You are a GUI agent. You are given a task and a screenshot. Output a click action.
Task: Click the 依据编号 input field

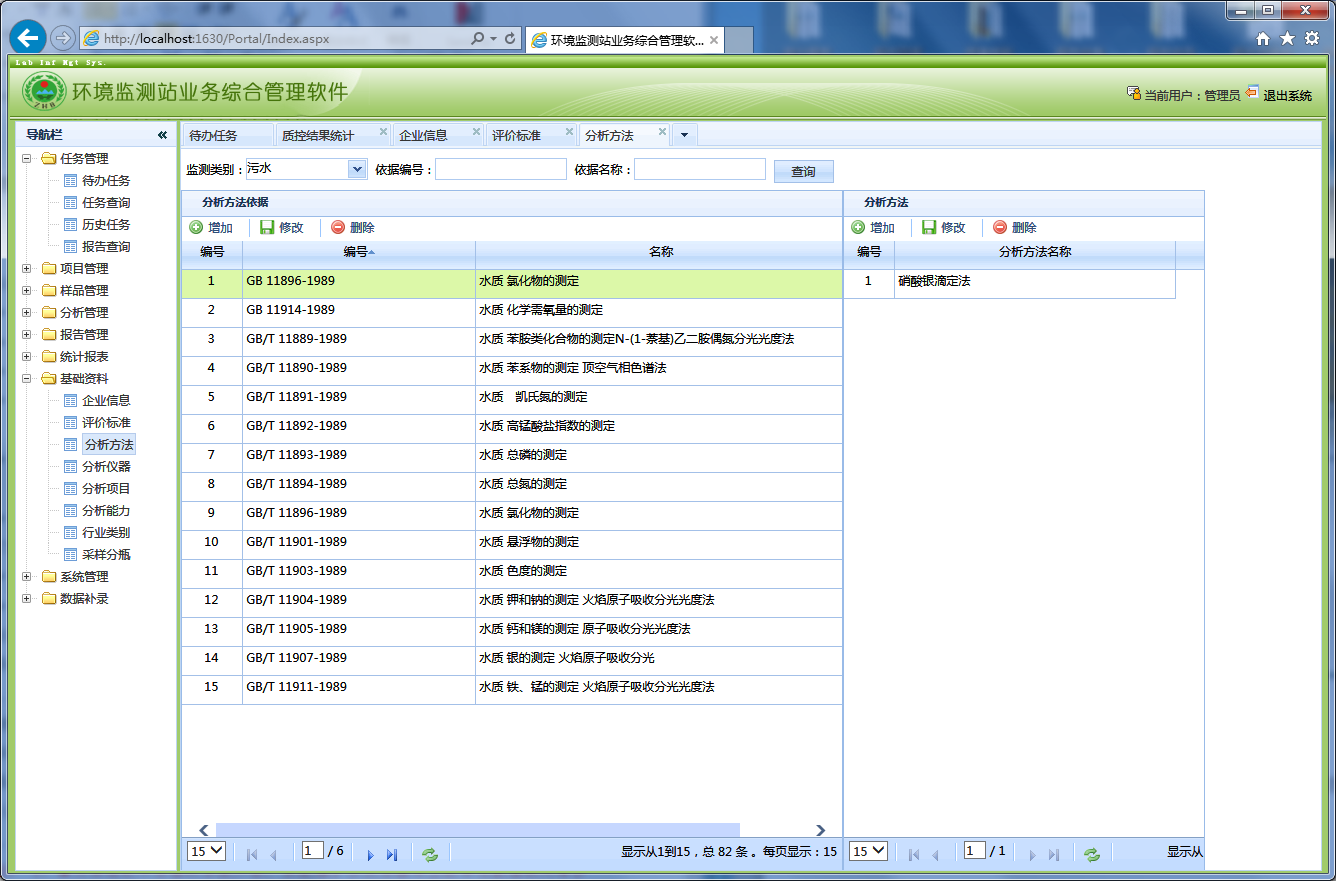click(500, 170)
